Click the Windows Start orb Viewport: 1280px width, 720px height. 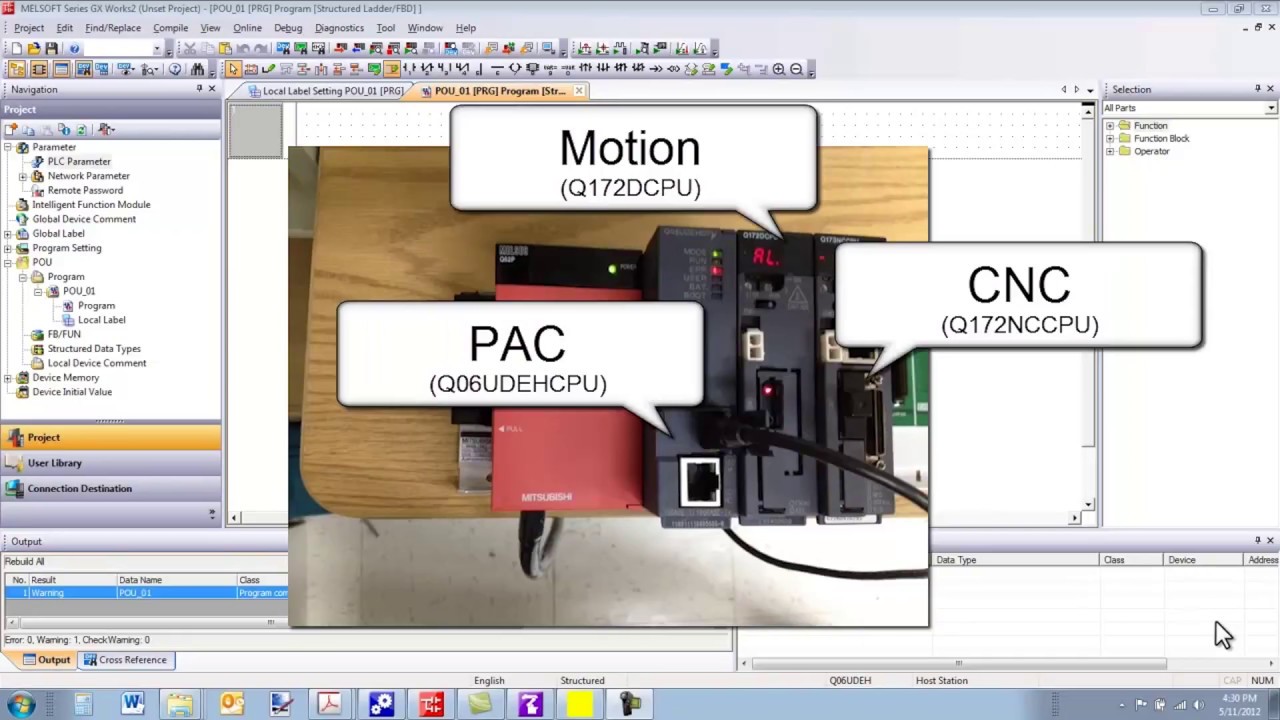[x=21, y=704]
